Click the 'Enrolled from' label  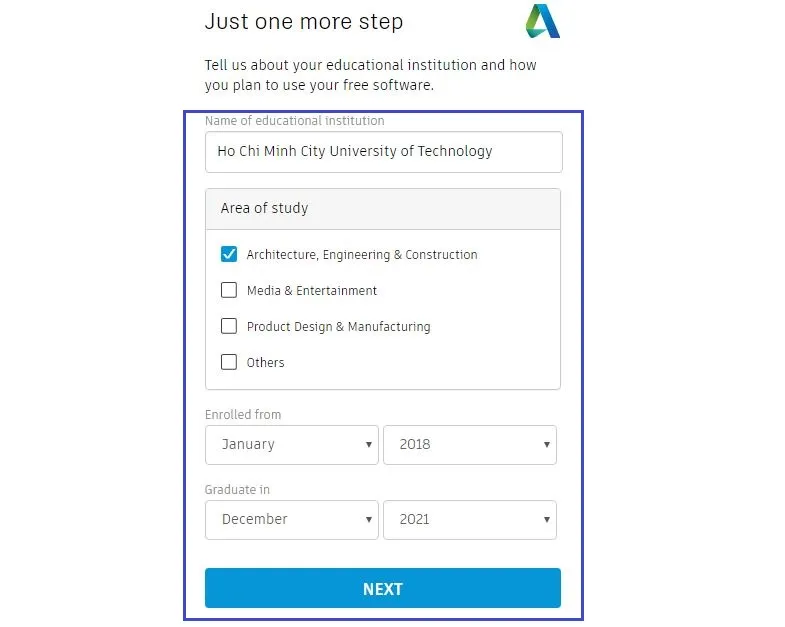click(x=243, y=415)
